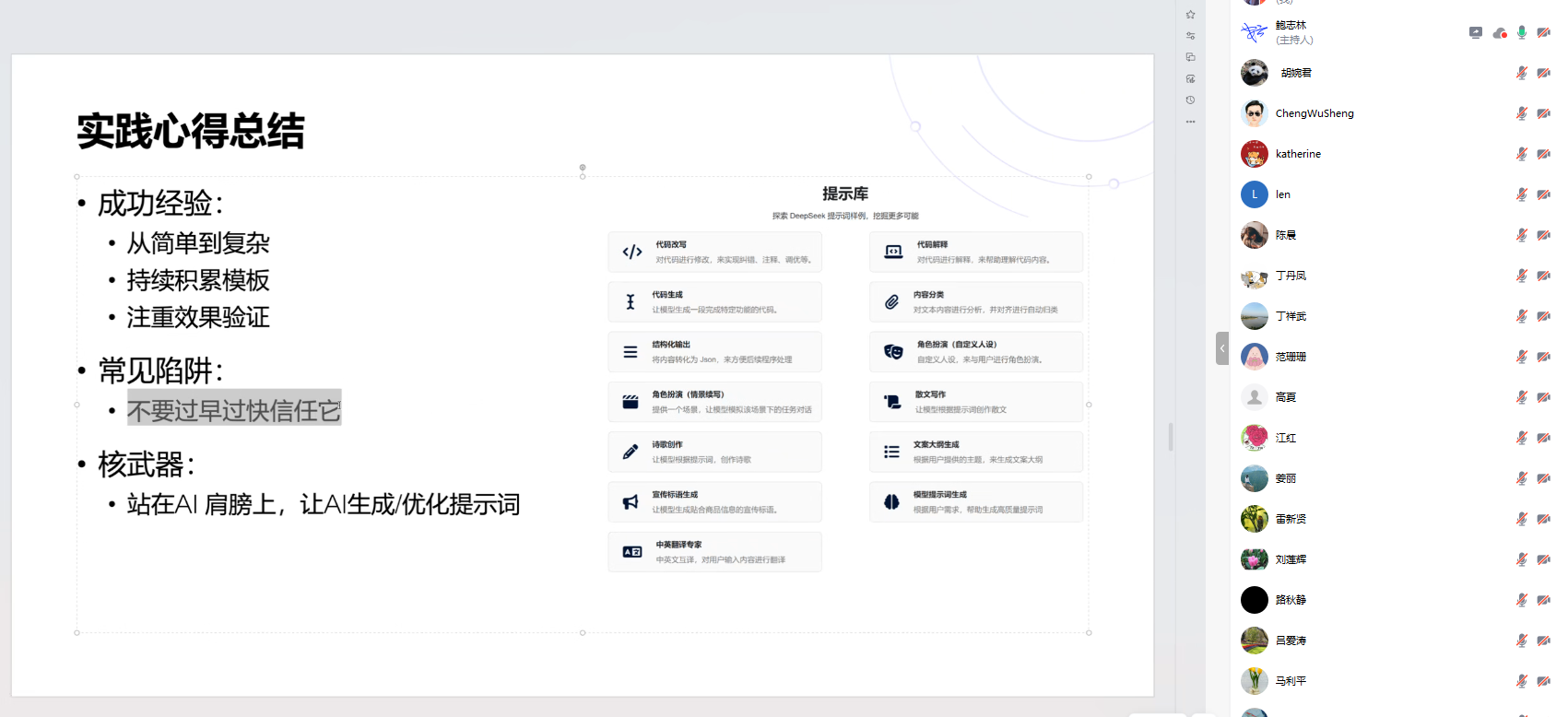Toggle the green microphone for host 鲍志林
The image size is (1568, 717).
coord(1521,32)
